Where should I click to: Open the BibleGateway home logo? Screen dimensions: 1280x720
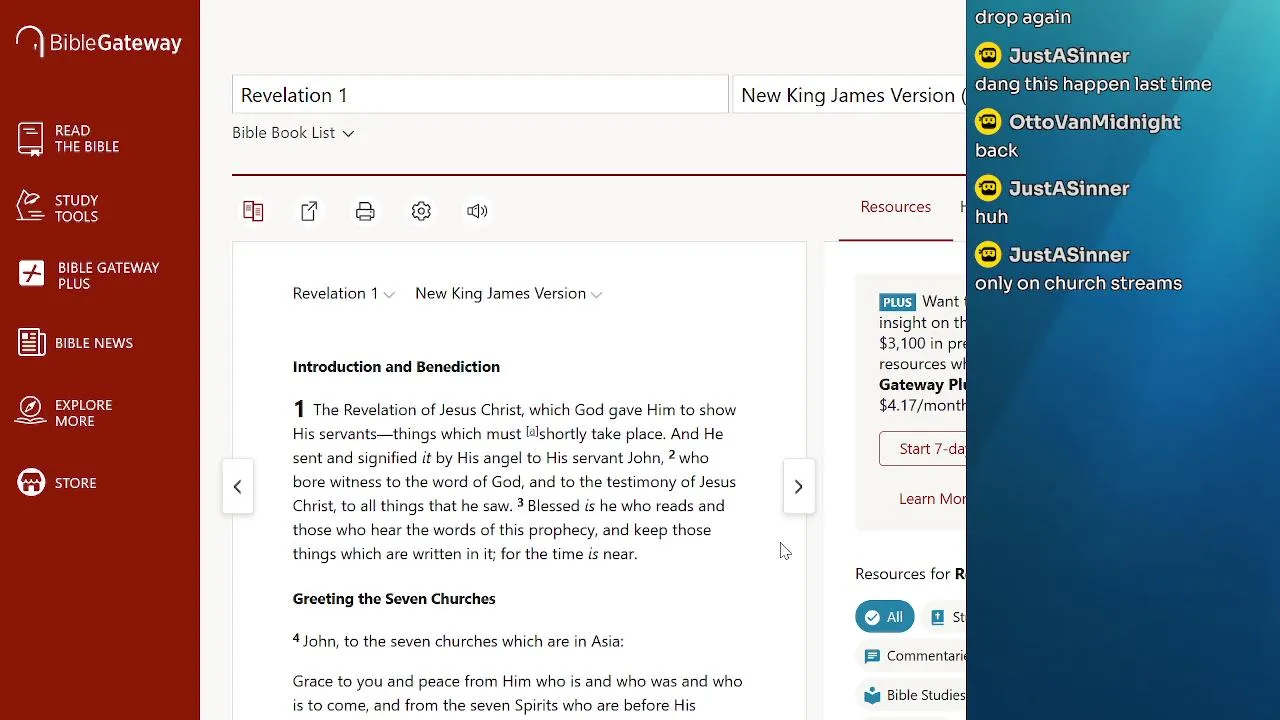click(x=99, y=42)
